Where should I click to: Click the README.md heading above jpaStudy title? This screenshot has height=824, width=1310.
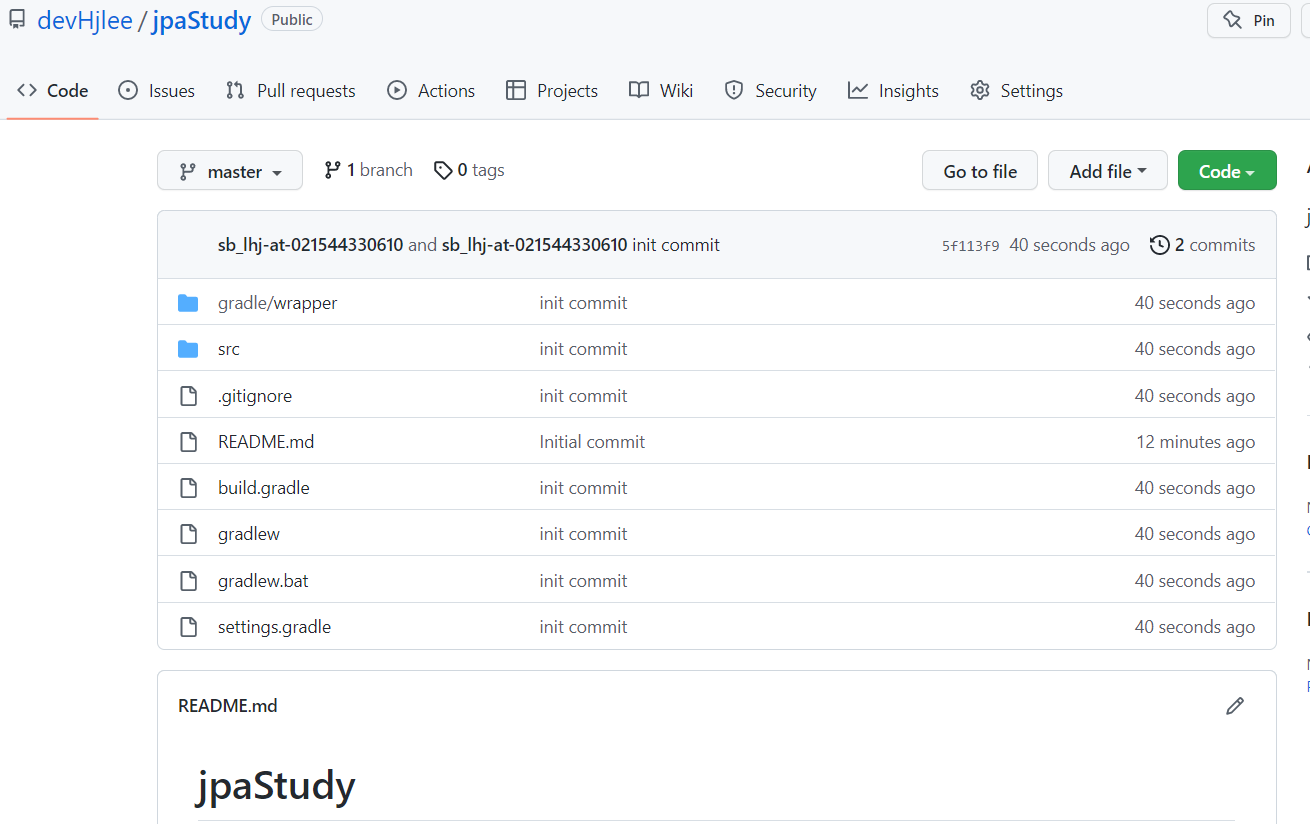pyautogui.click(x=228, y=706)
